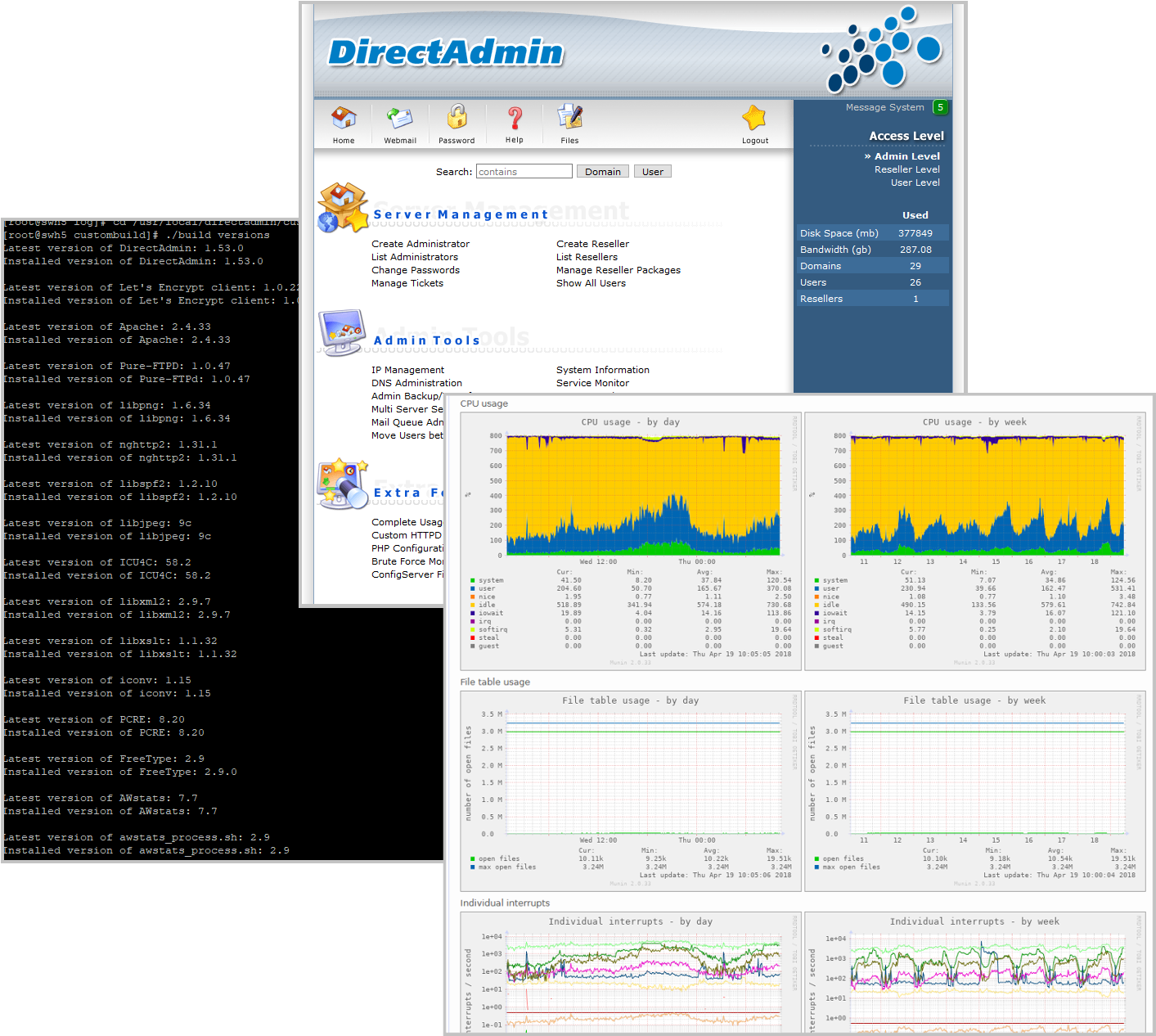1156x1036 pixels.
Task: Switch to Reseller Level access
Action: click(x=907, y=169)
